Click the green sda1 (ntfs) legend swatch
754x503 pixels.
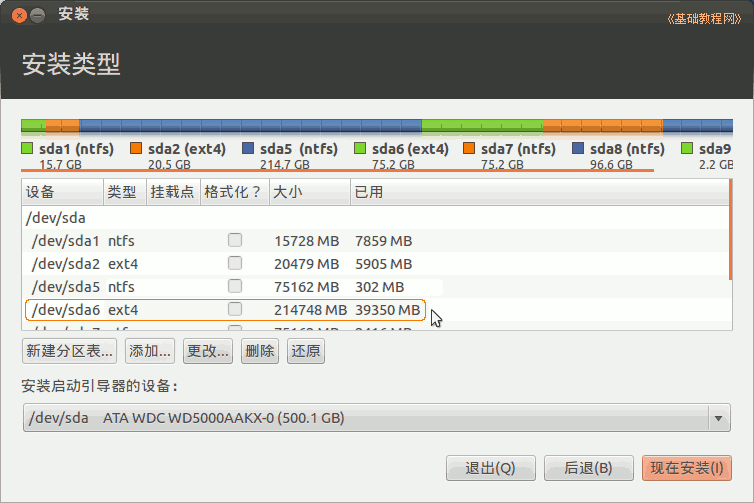coord(27,148)
